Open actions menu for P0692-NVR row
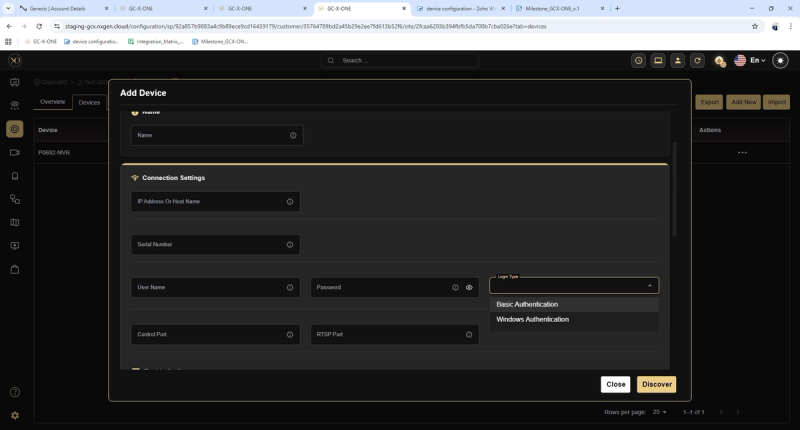The image size is (800, 430). coord(742,153)
